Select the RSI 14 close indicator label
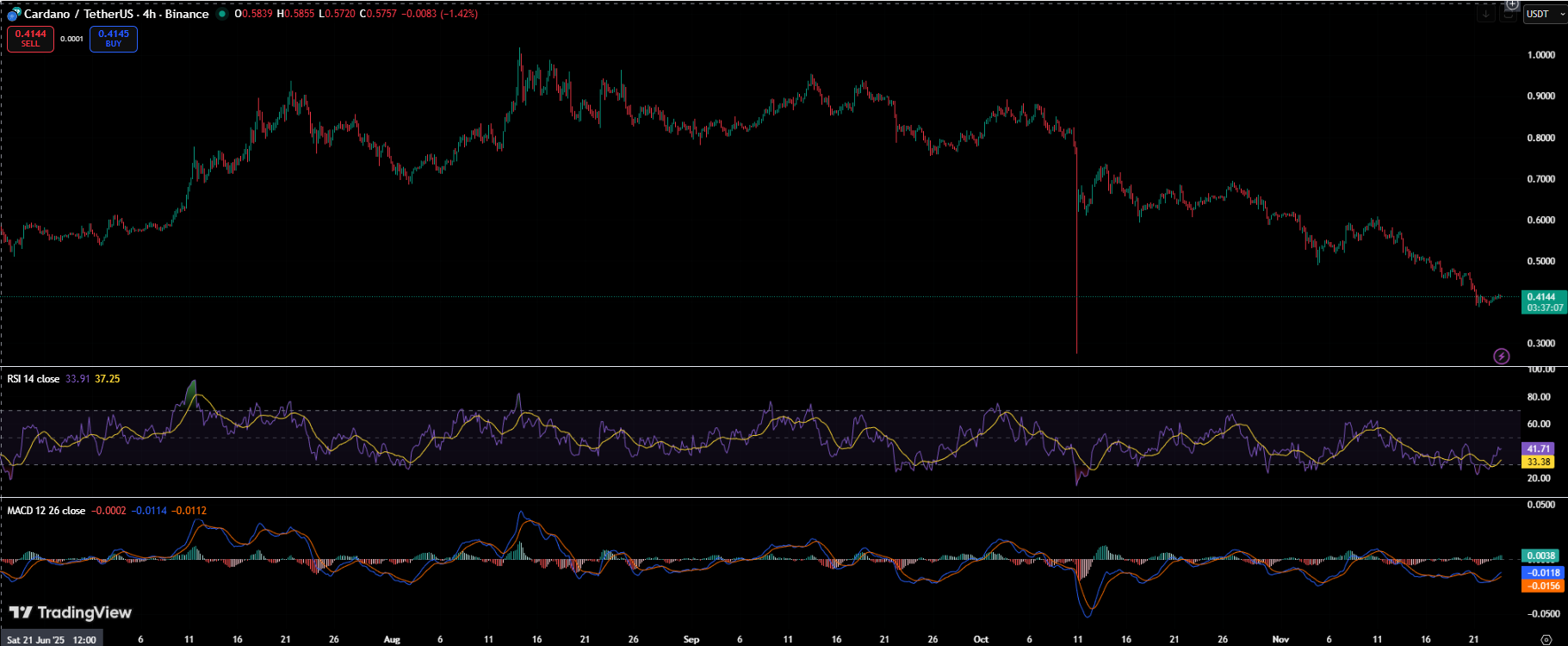 click(34, 379)
